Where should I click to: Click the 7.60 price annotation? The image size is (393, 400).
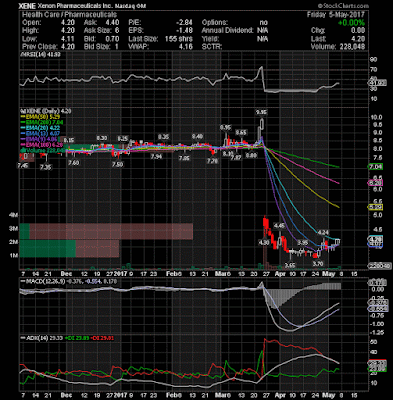[73, 163]
